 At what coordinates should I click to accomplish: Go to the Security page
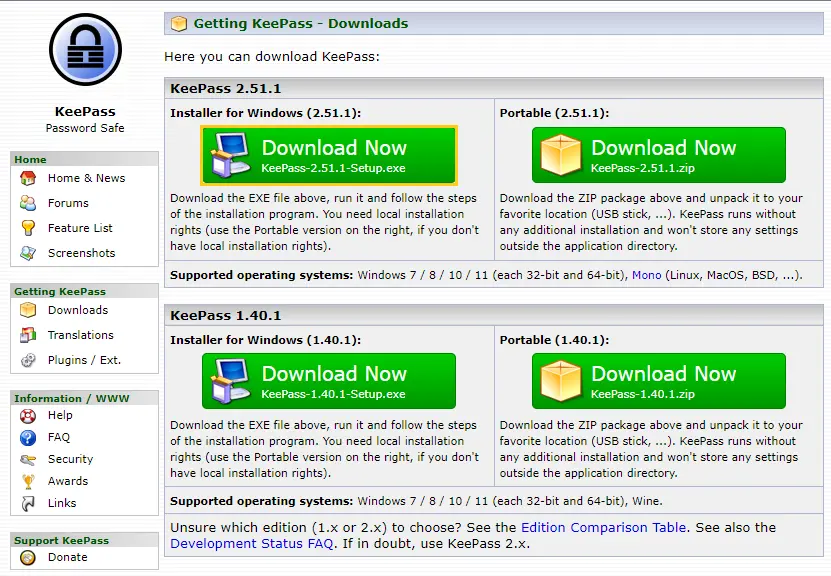[70, 459]
